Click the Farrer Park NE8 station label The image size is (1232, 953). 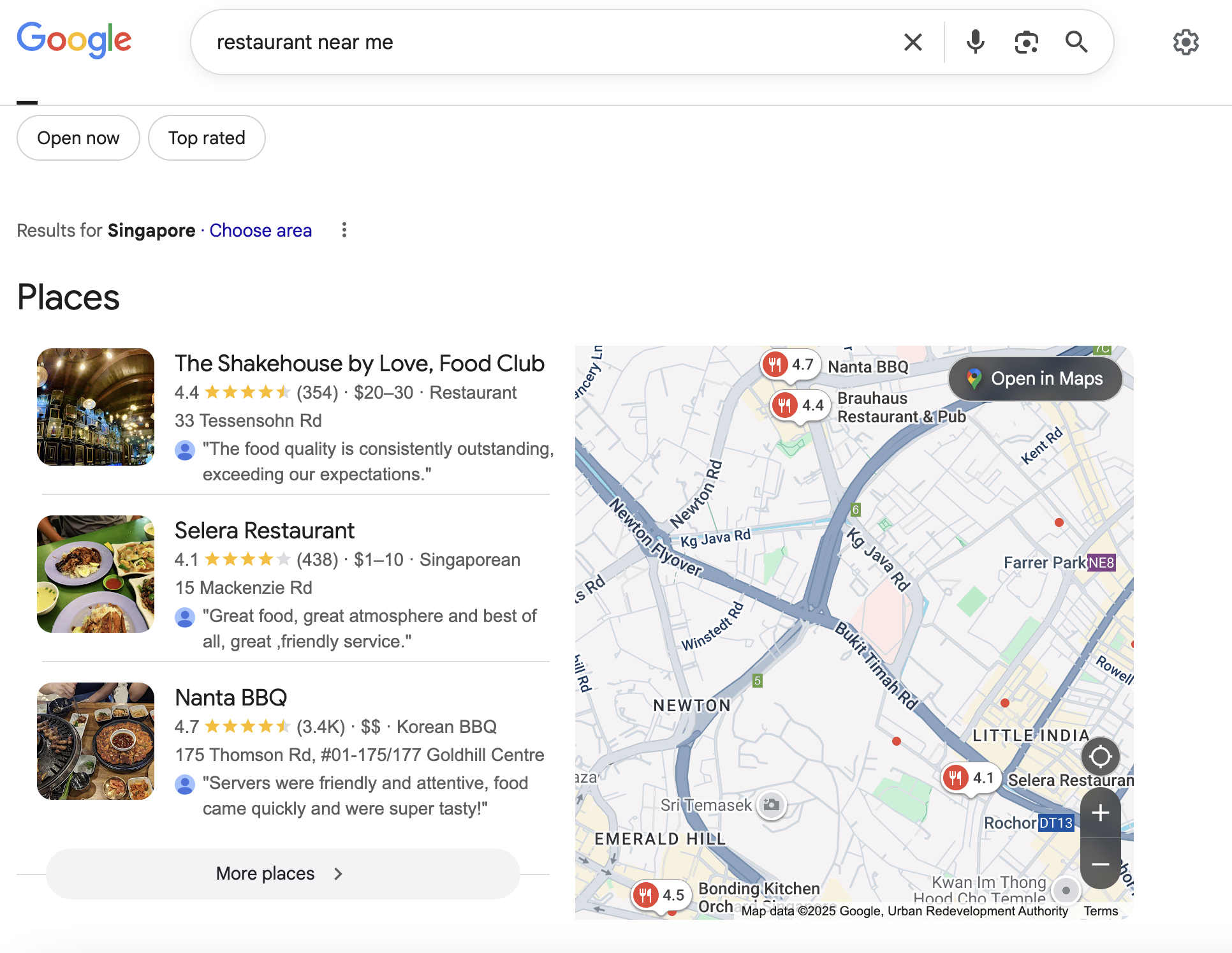(1059, 563)
